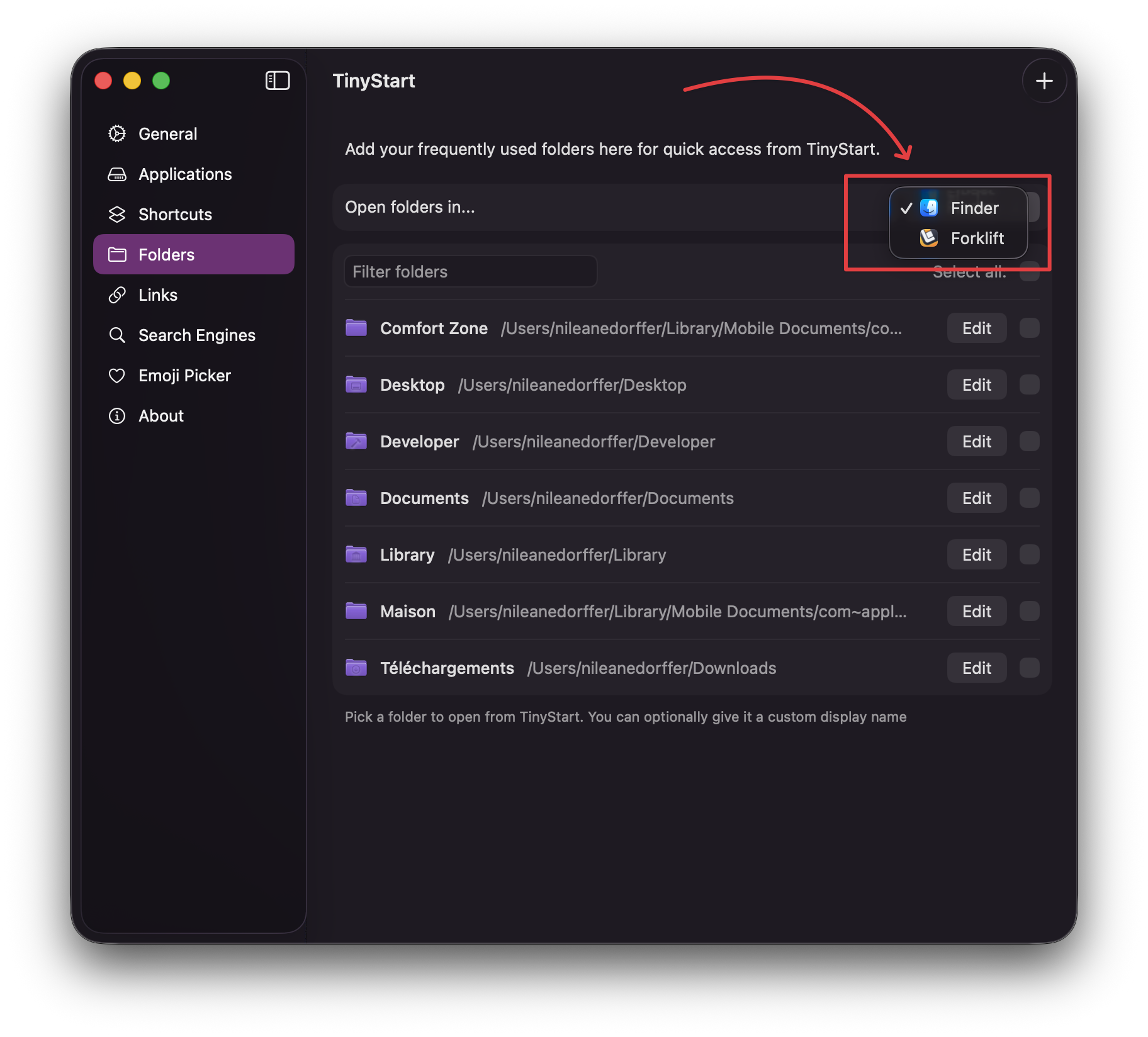Check the Desktop row checkbox
The height and width of the screenshot is (1037, 1148).
(x=1030, y=384)
